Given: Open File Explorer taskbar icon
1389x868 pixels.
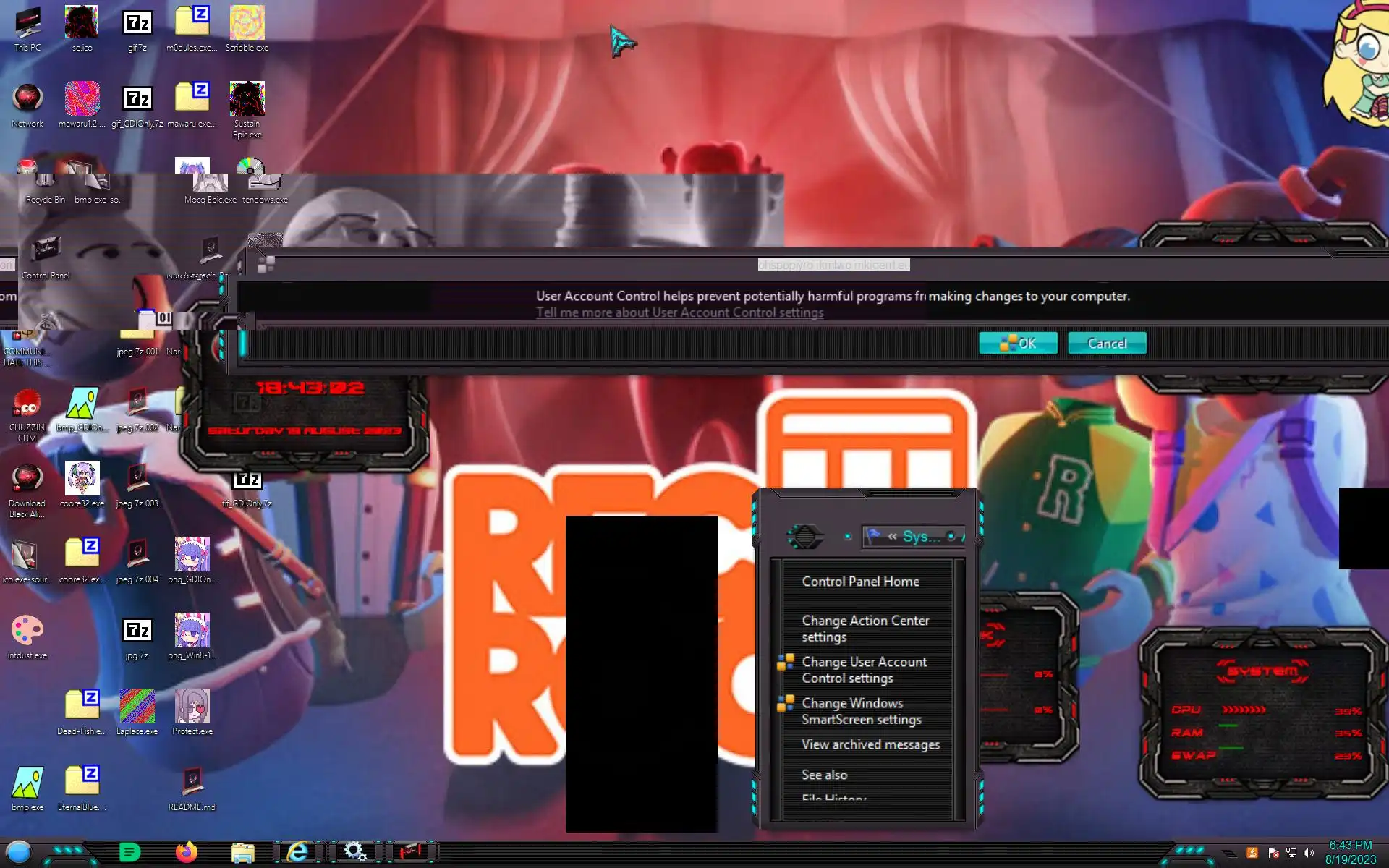Looking at the screenshot, I should pyautogui.click(x=242, y=853).
